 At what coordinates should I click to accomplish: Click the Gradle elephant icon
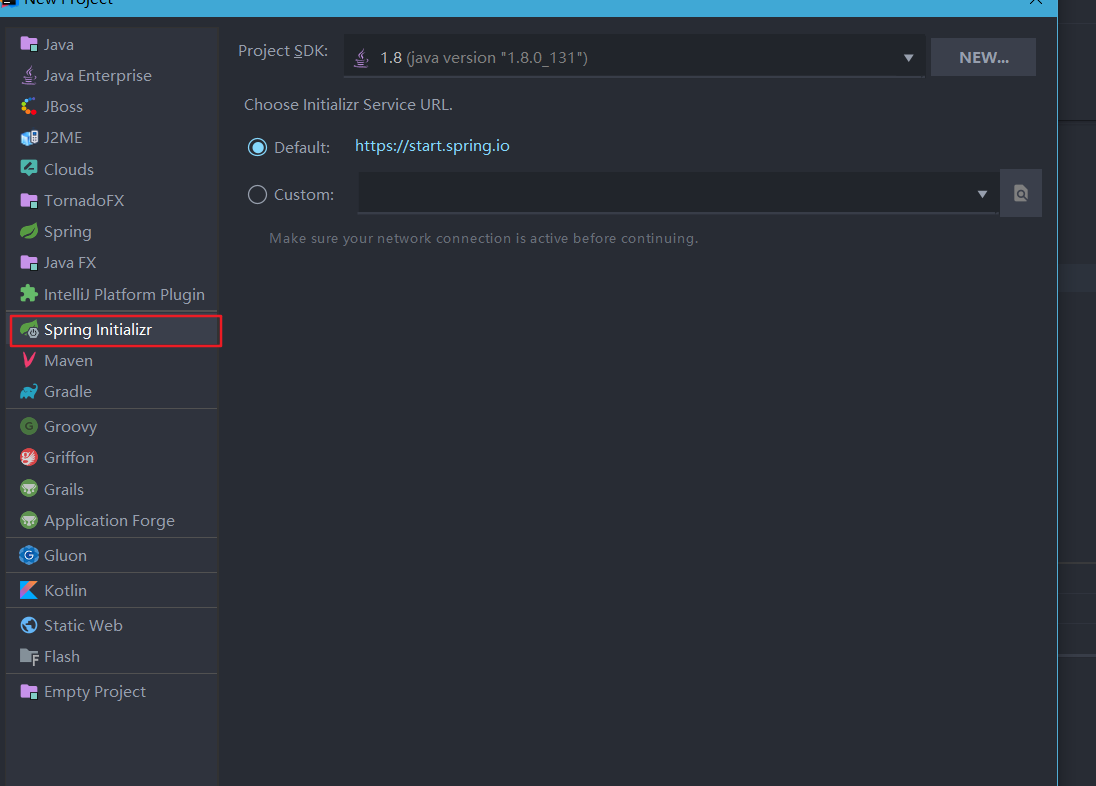point(29,392)
